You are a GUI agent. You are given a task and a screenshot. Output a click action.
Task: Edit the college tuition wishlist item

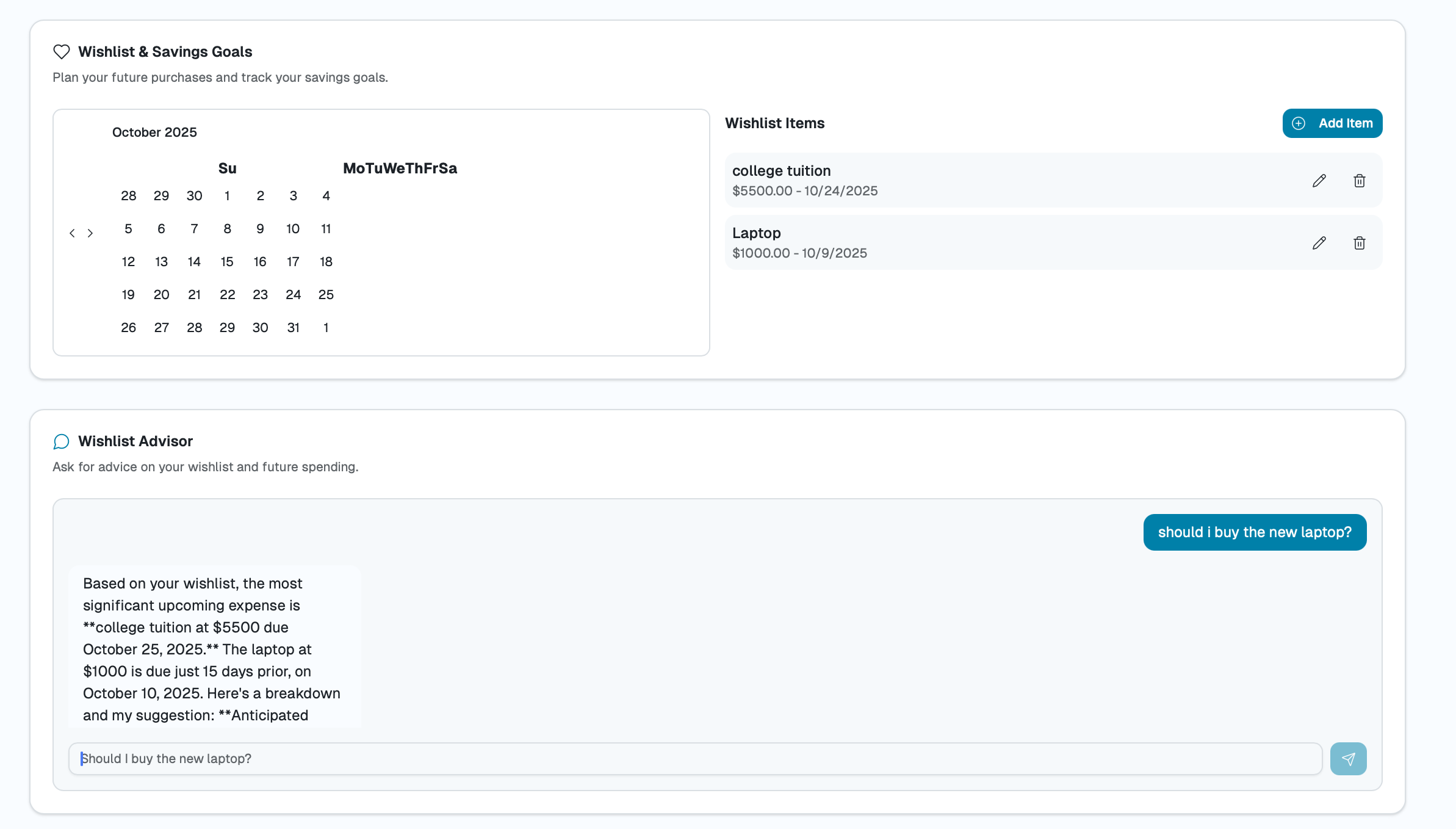(1319, 181)
